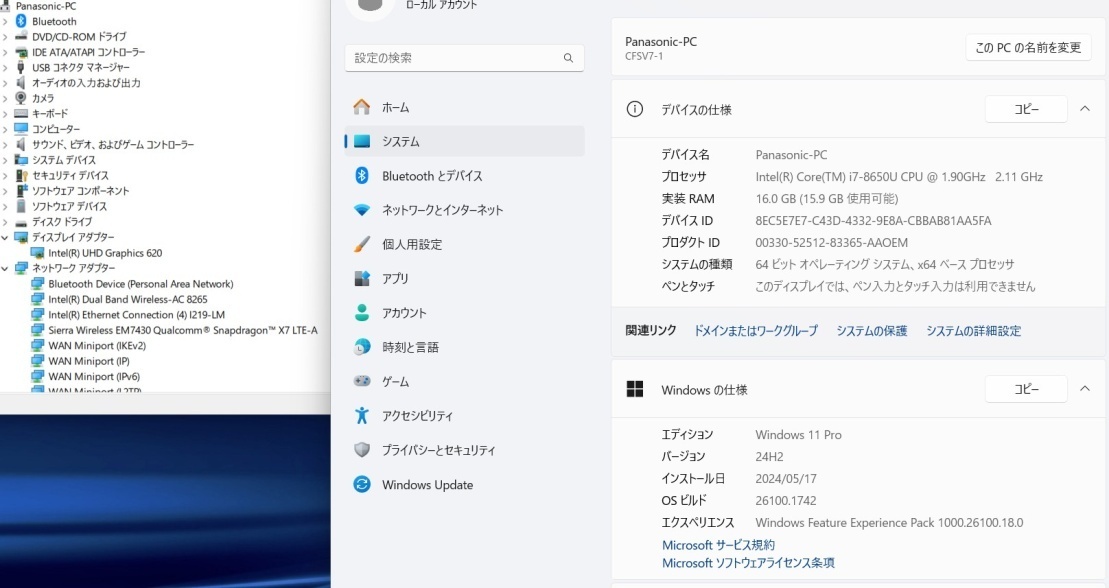Click the セキュリティ デバイス icon

(21, 175)
